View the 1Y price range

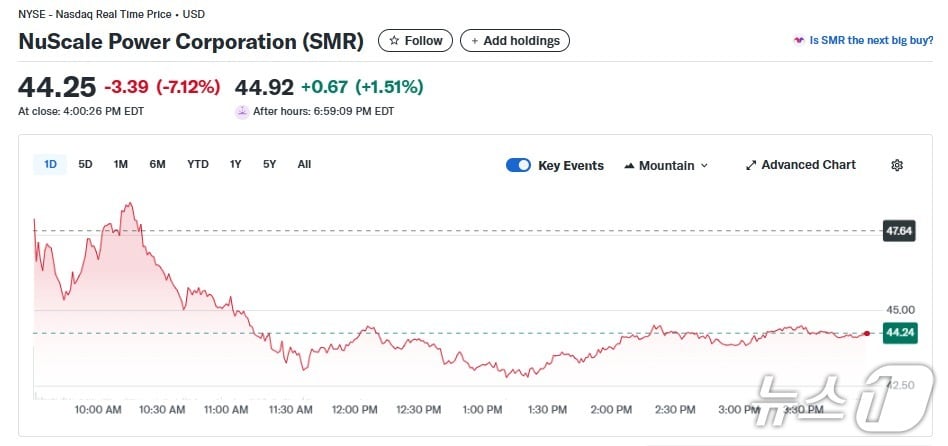tap(235, 164)
